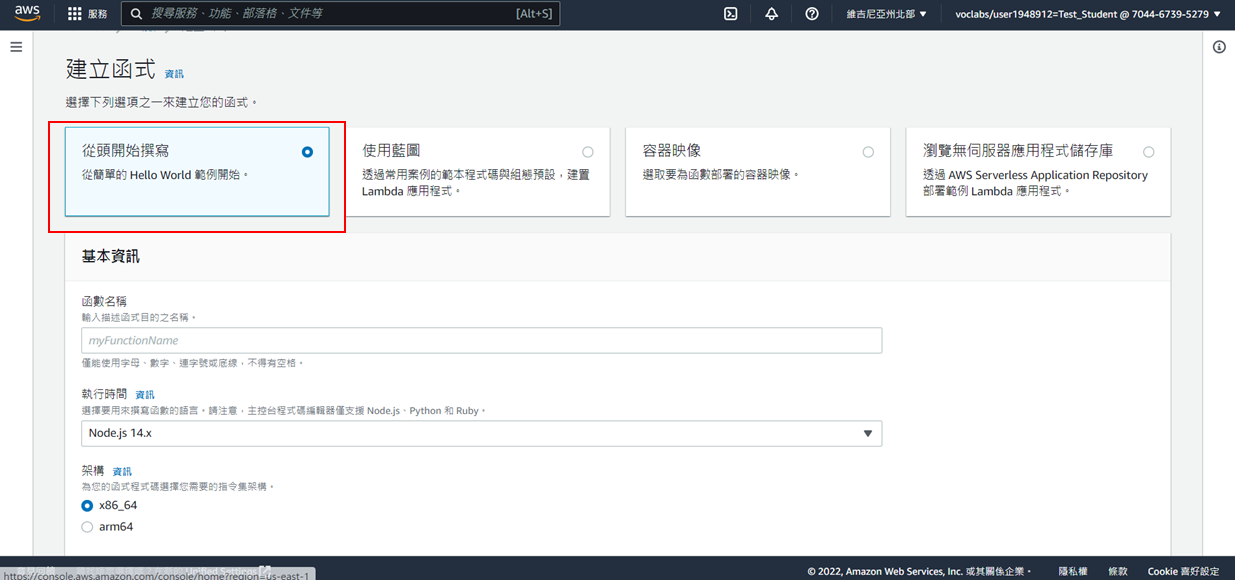This screenshot has width=1235, height=580.
Task: Choose the arm64 architecture radio
Action: coord(87,527)
